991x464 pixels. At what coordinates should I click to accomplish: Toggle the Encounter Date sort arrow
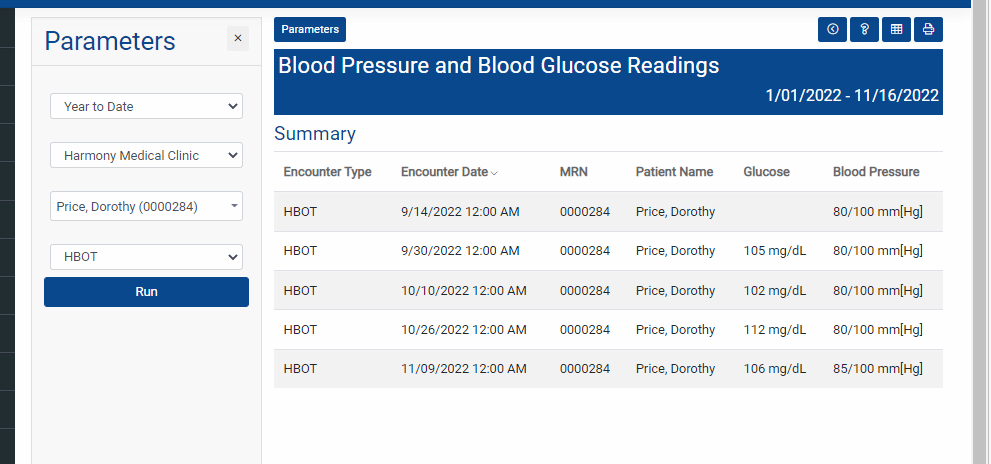coord(494,173)
